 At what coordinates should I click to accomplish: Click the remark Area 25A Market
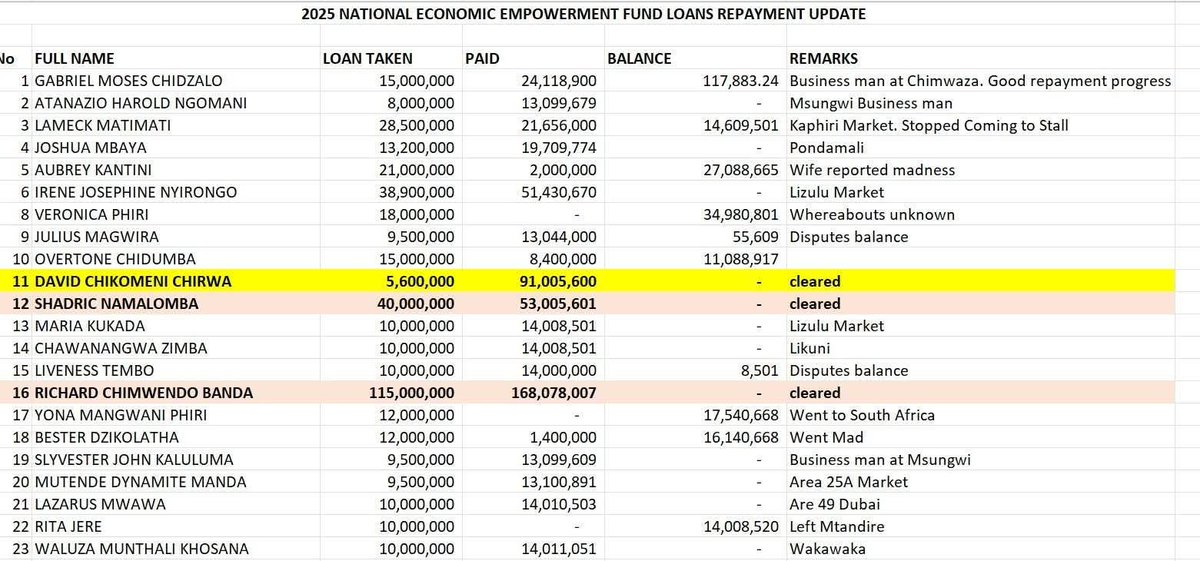point(849,482)
